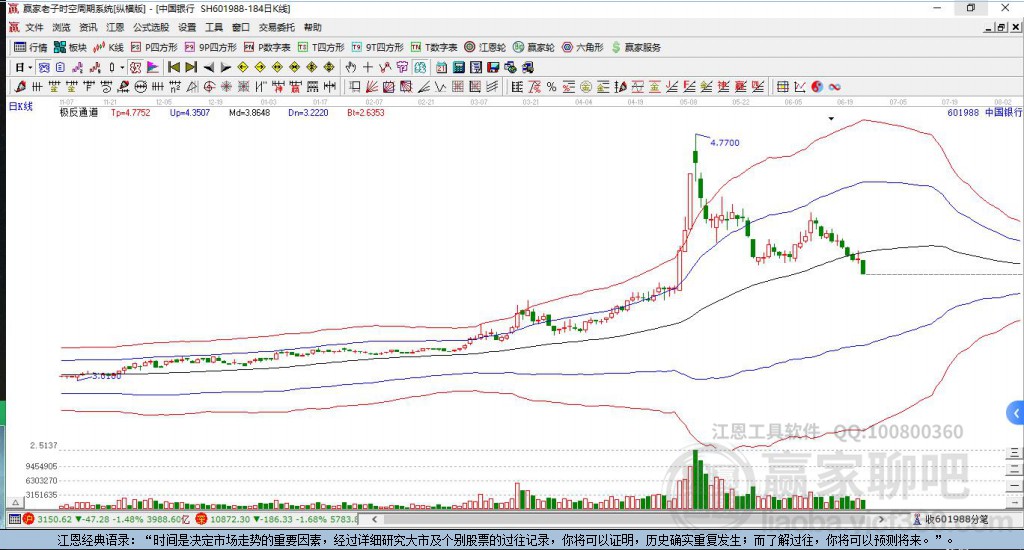Select the fan lines drawing icon
Screen dimensions: 1024x550
click(x=372, y=86)
